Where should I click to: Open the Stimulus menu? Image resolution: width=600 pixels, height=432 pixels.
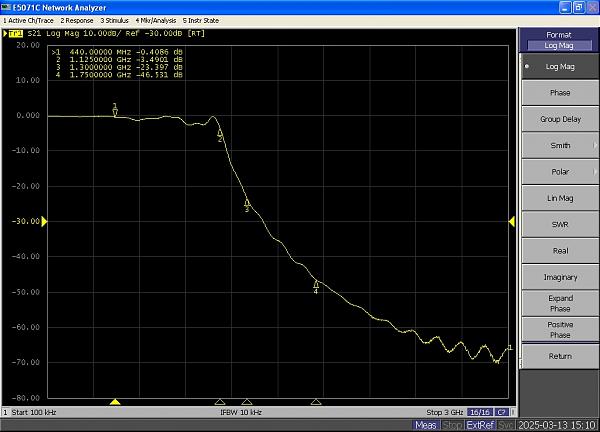click(114, 21)
